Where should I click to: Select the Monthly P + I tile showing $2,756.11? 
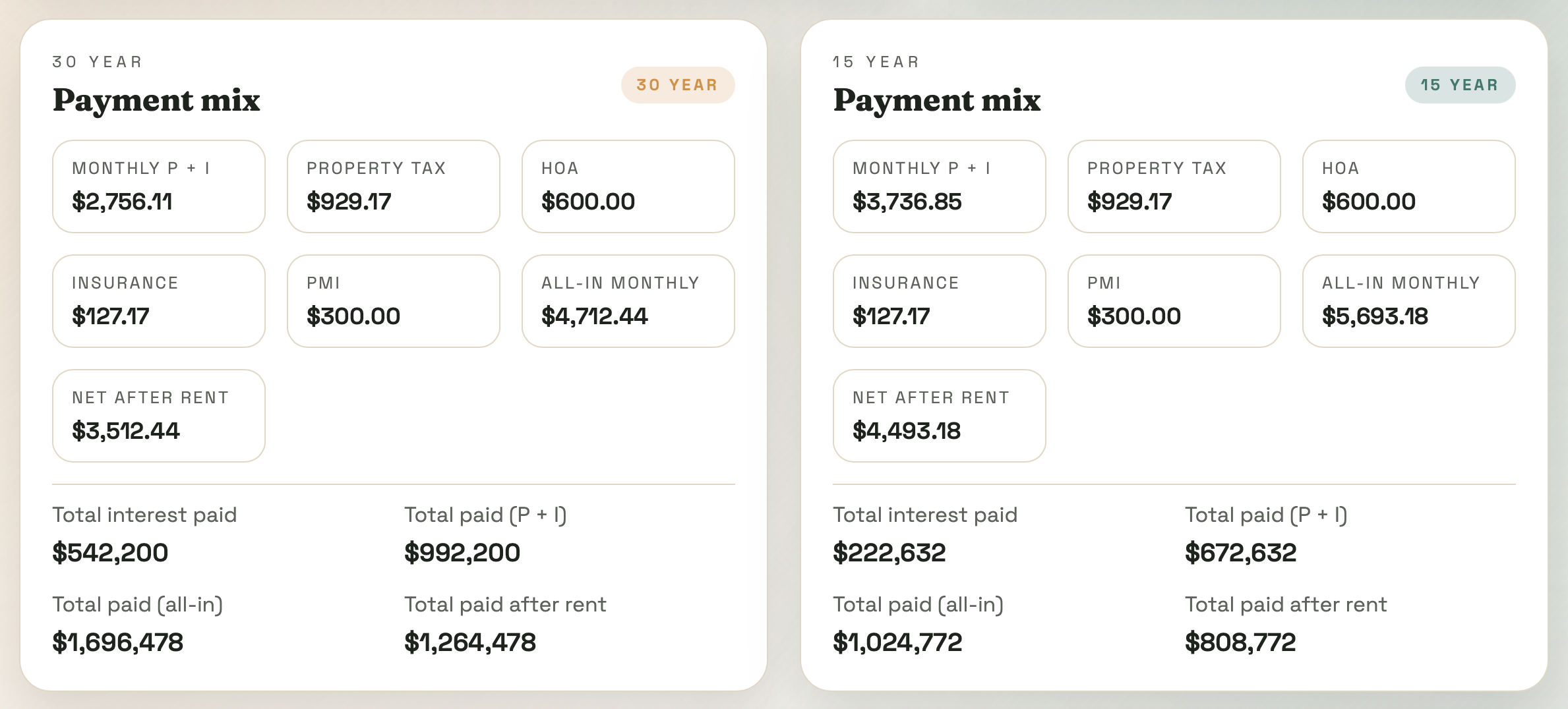coord(158,186)
